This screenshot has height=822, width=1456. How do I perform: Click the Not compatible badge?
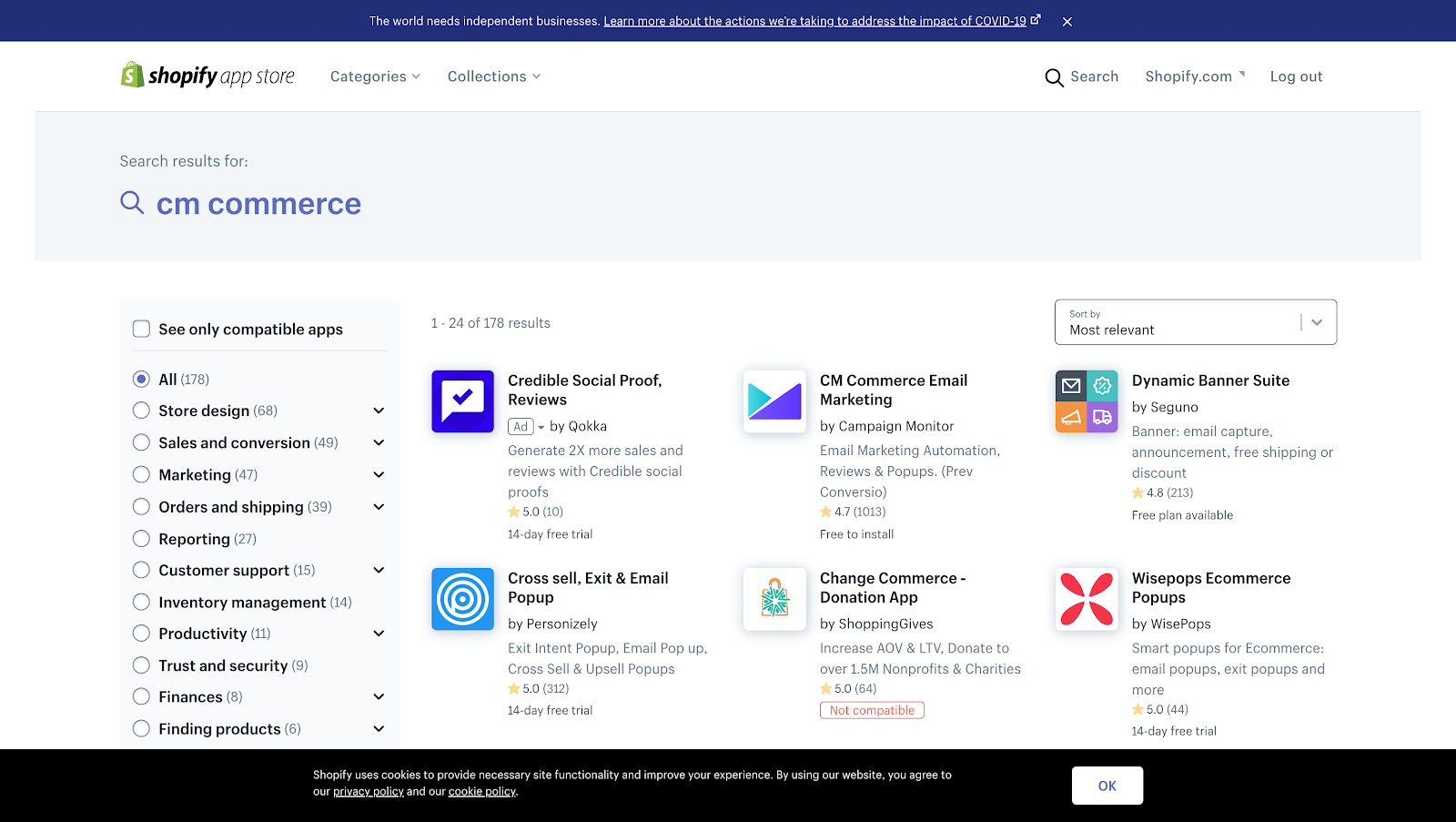872,710
